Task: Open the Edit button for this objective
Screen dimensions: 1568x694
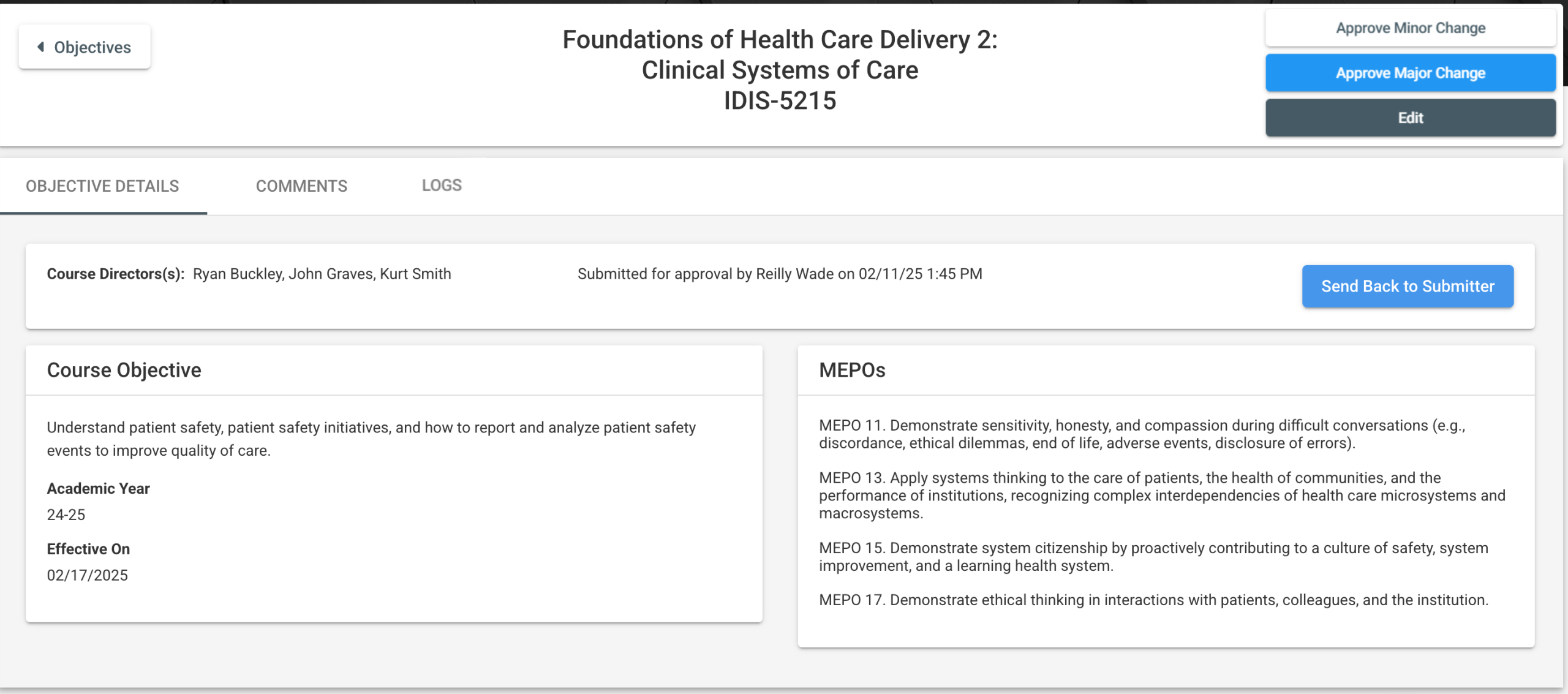Action: [x=1410, y=118]
